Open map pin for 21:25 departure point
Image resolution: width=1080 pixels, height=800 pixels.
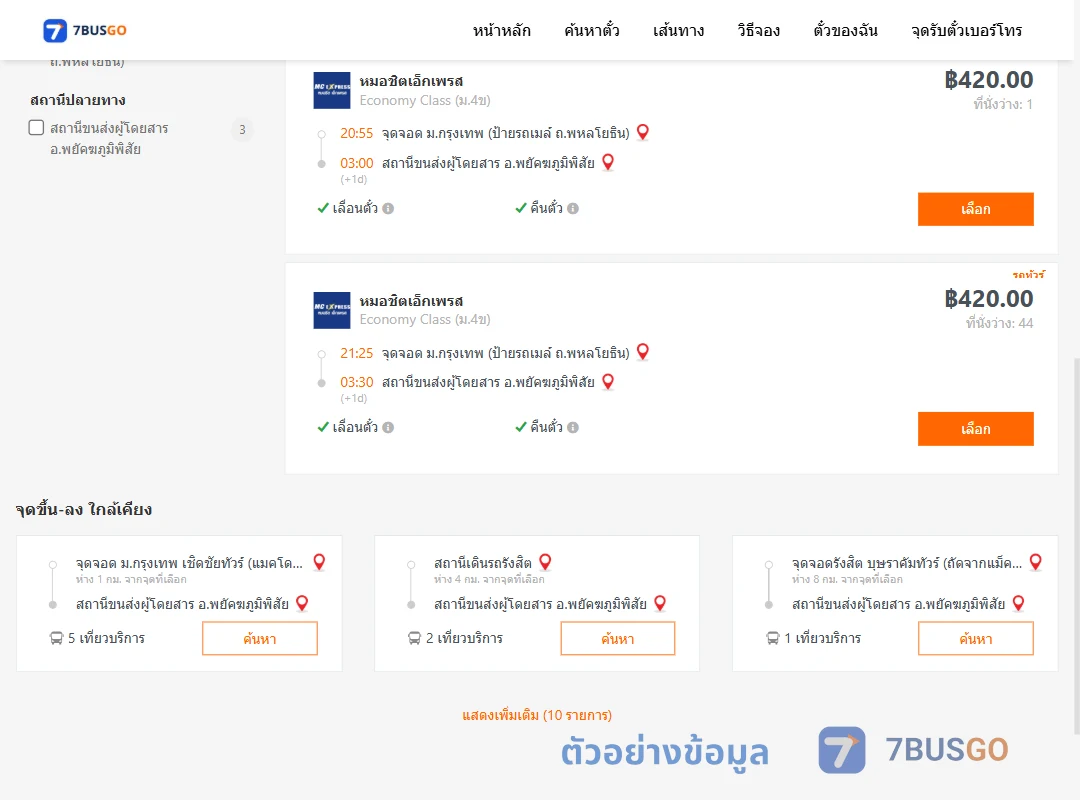pyautogui.click(x=643, y=351)
